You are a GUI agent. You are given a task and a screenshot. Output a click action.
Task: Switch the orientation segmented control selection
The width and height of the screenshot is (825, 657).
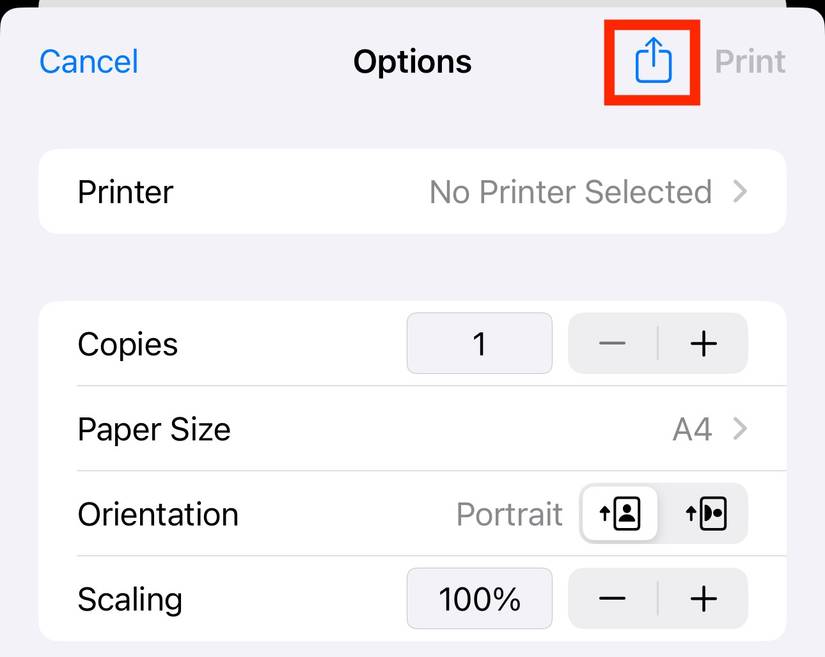click(x=706, y=514)
